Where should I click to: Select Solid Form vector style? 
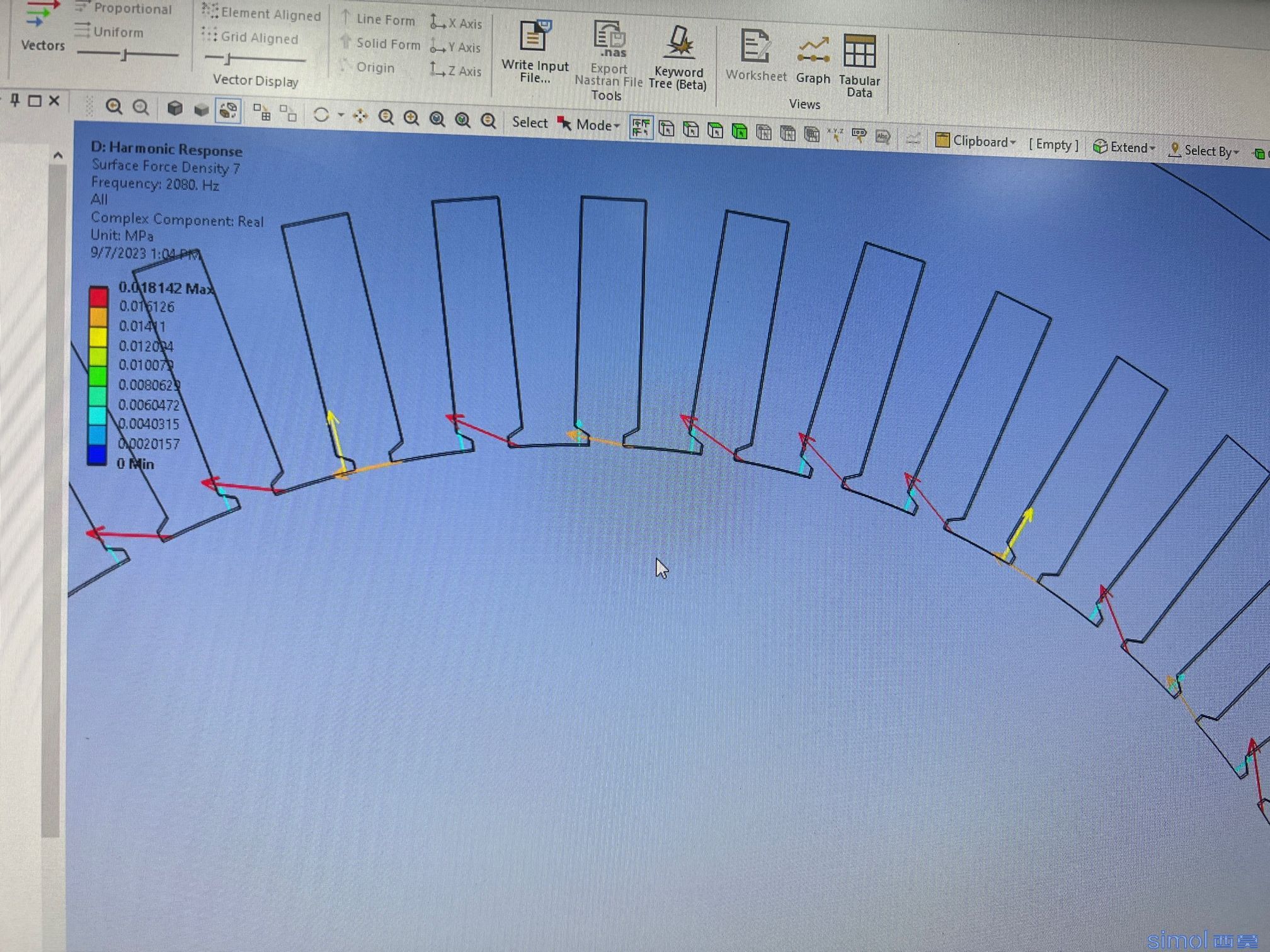pyautogui.click(x=380, y=43)
